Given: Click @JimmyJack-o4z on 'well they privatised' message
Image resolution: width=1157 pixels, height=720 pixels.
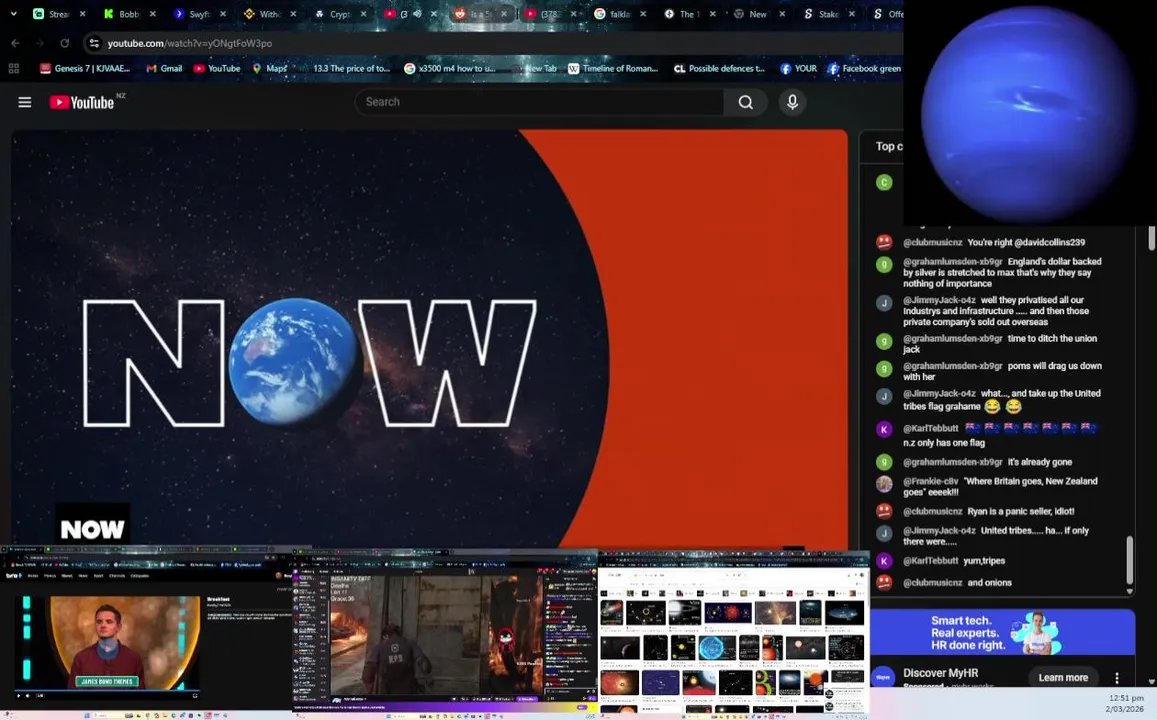Looking at the screenshot, I should click(x=939, y=300).
